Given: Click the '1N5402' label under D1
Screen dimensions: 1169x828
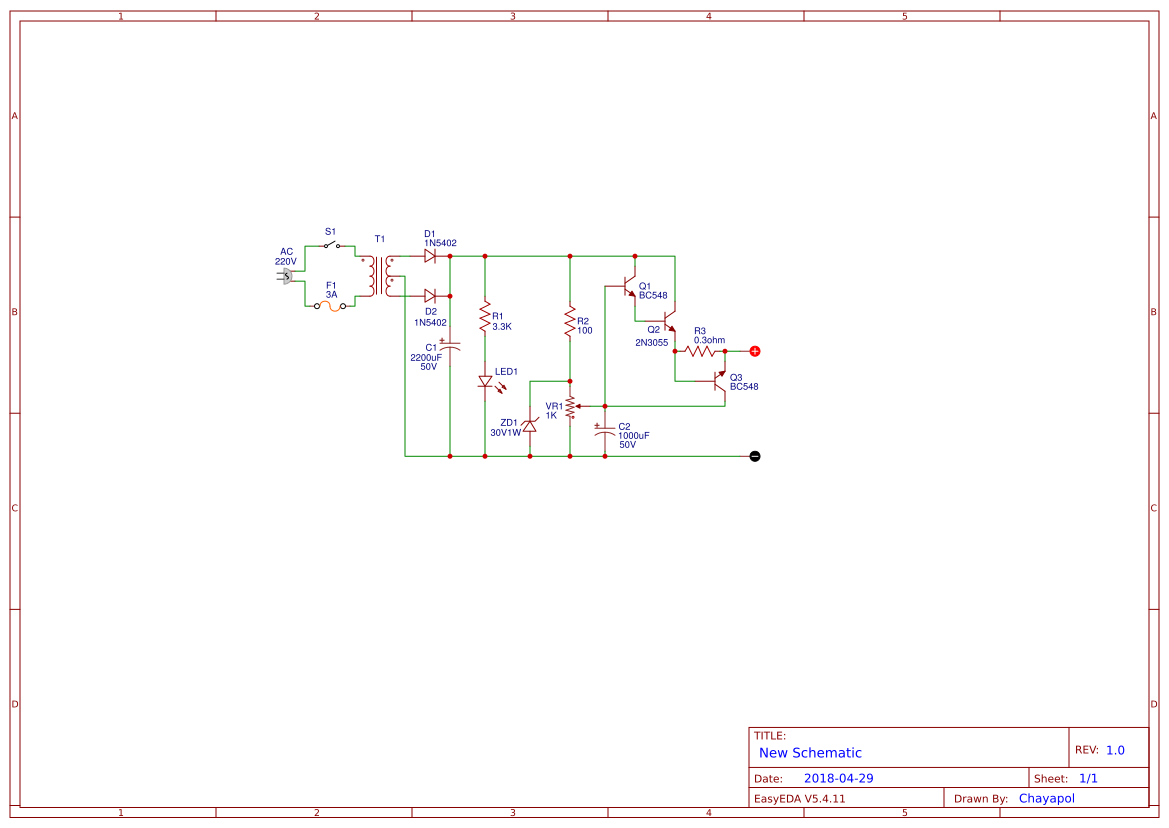Looking at the screenshot, I should click(x=441, y=243).
